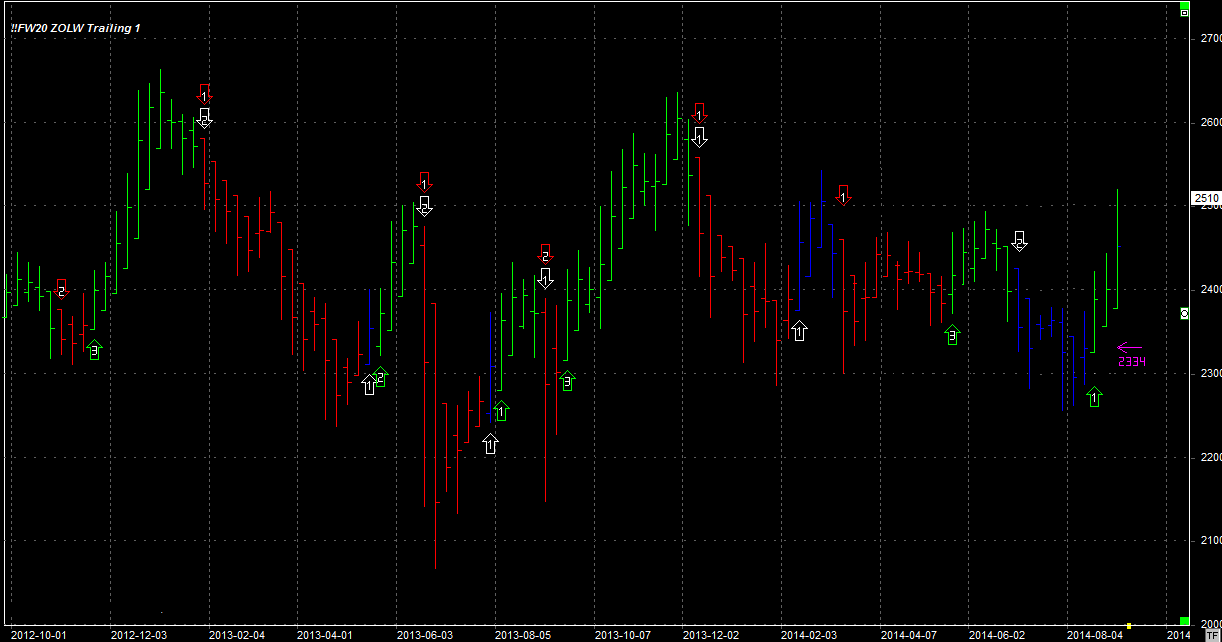Click the green arrow labeled 3 near 2014-04-07
The height and width of the screenshot is (642, 1222).
[951, 335]
